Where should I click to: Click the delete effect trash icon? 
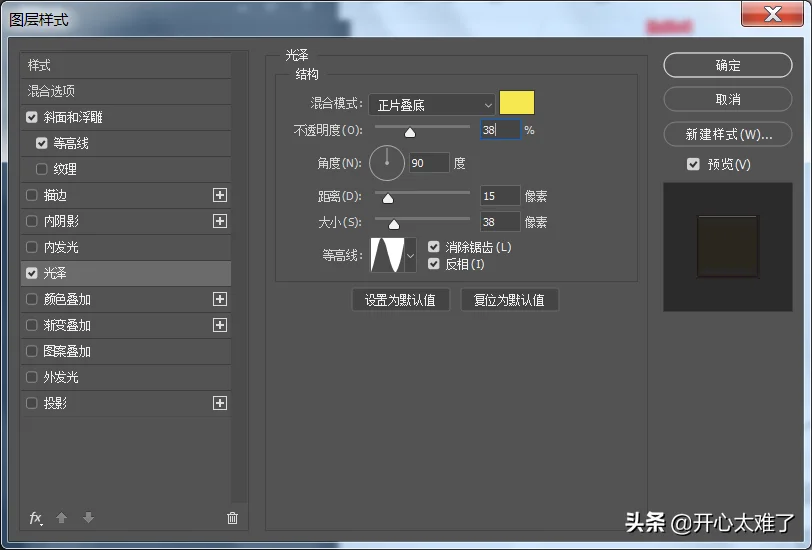coord(233,518)
